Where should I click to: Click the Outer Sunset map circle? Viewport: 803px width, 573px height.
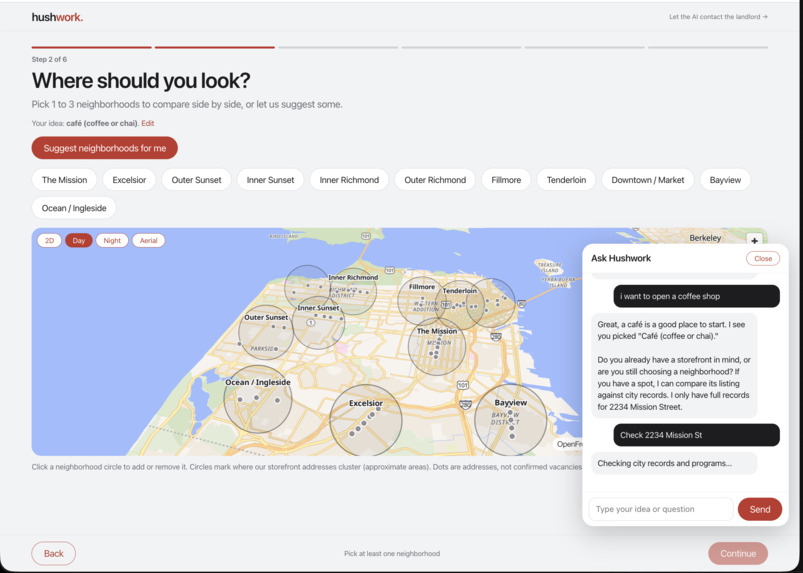click(266, 332)
